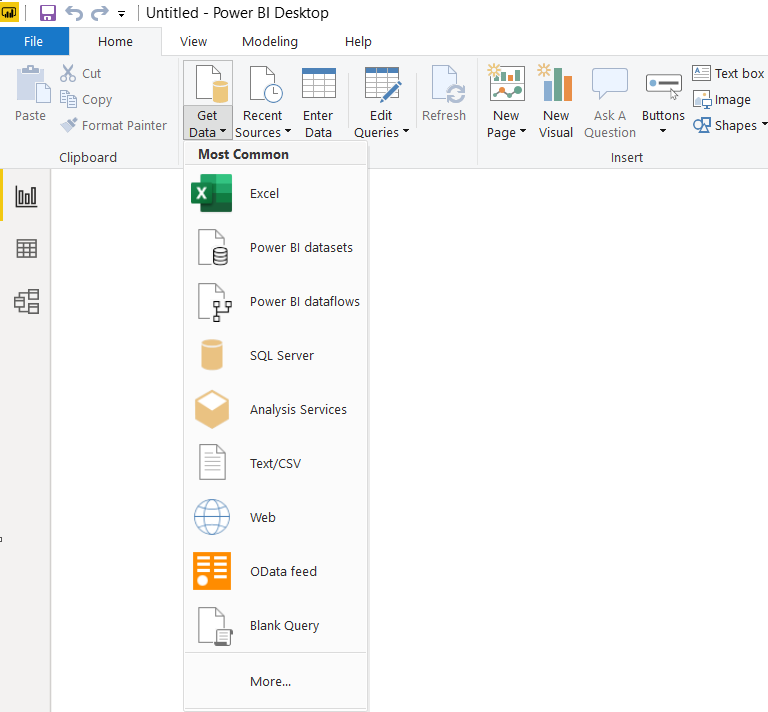Open the Modeling ribbon tab

point(270,42)
